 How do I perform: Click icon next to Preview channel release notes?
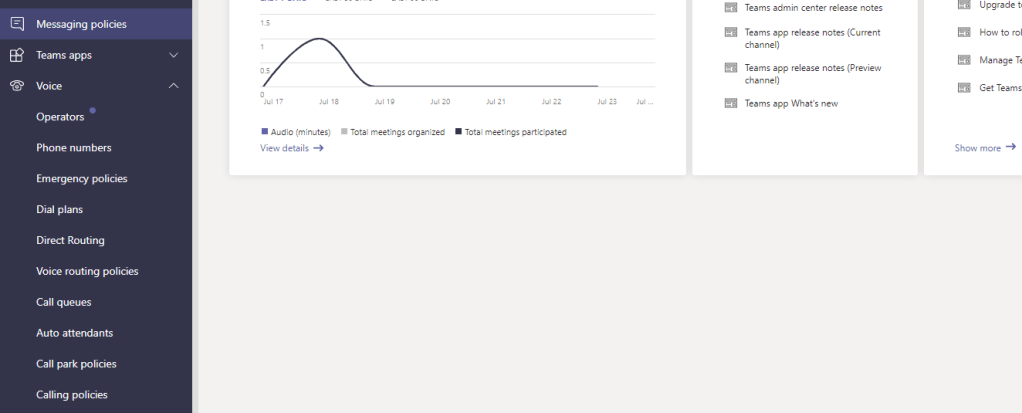coord(731,68)
